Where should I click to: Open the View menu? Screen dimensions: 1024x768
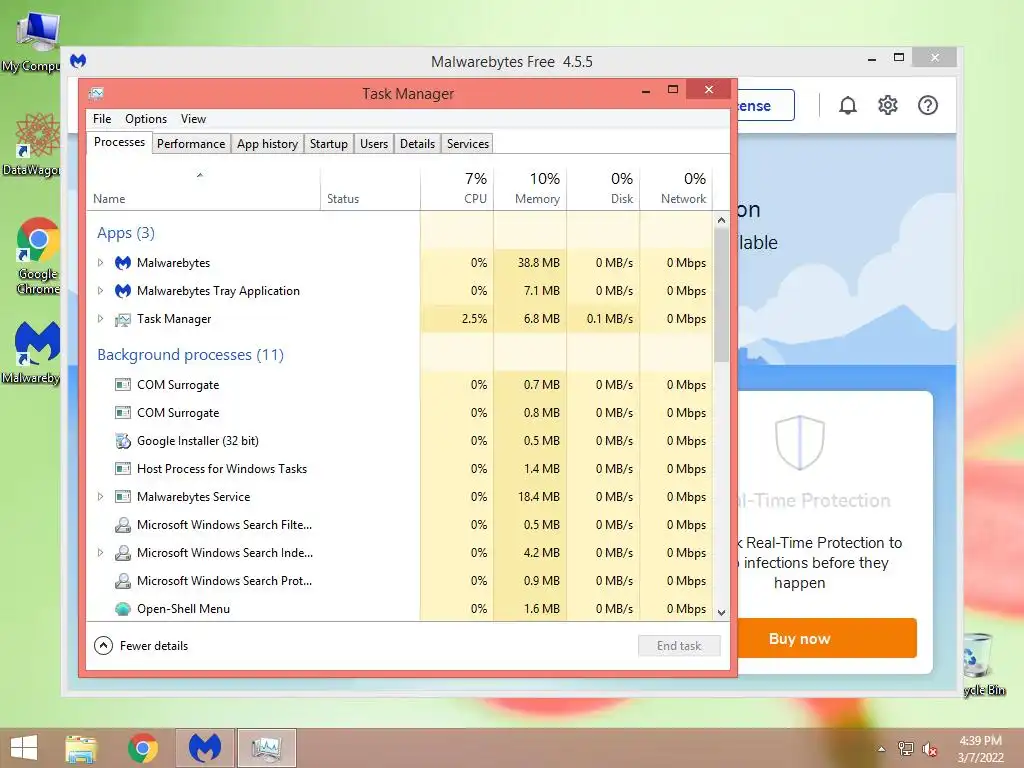pyautogui.click(x=193, y=119)
